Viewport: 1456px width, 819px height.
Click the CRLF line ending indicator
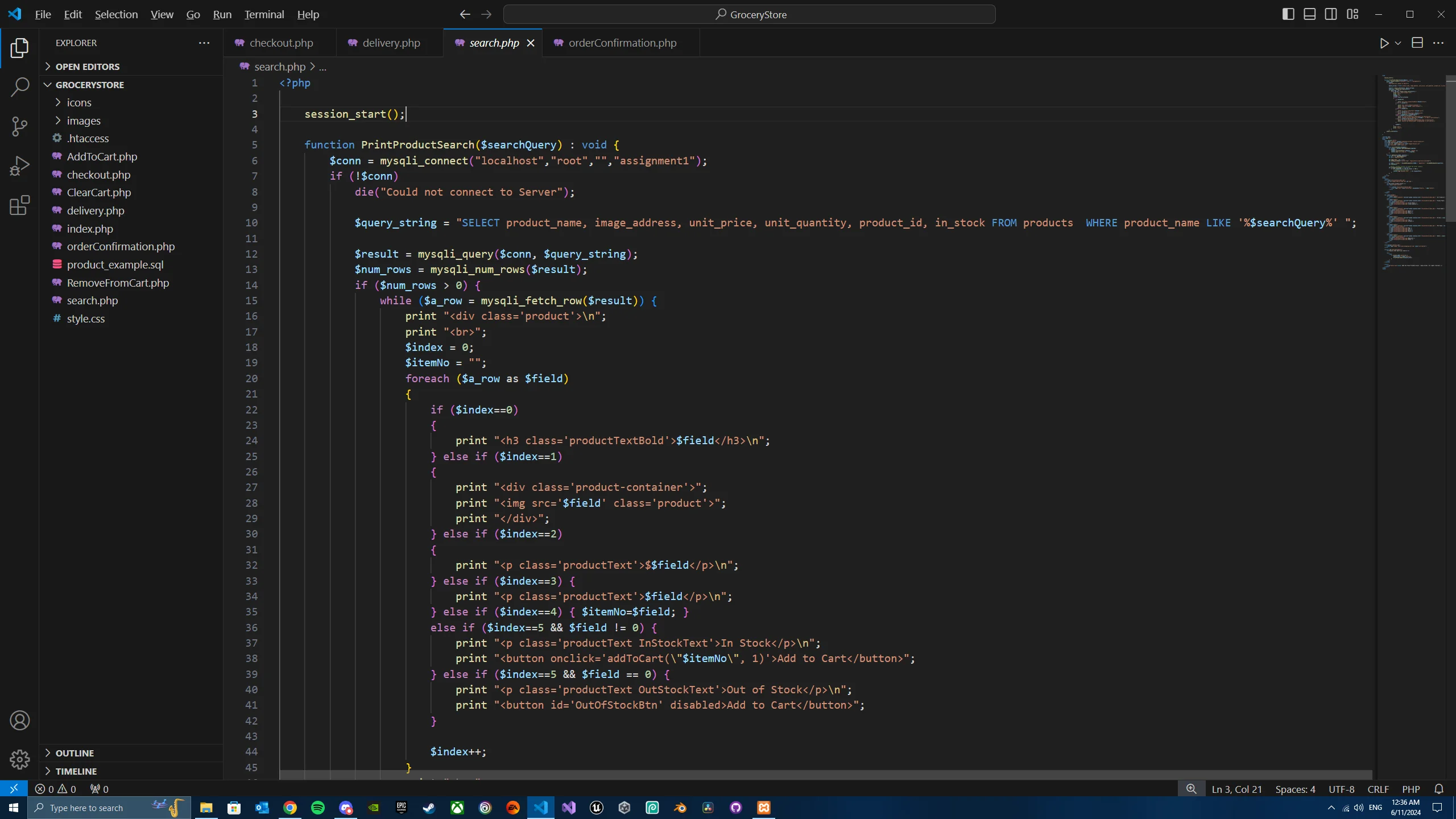click(x=1378, y=789)
